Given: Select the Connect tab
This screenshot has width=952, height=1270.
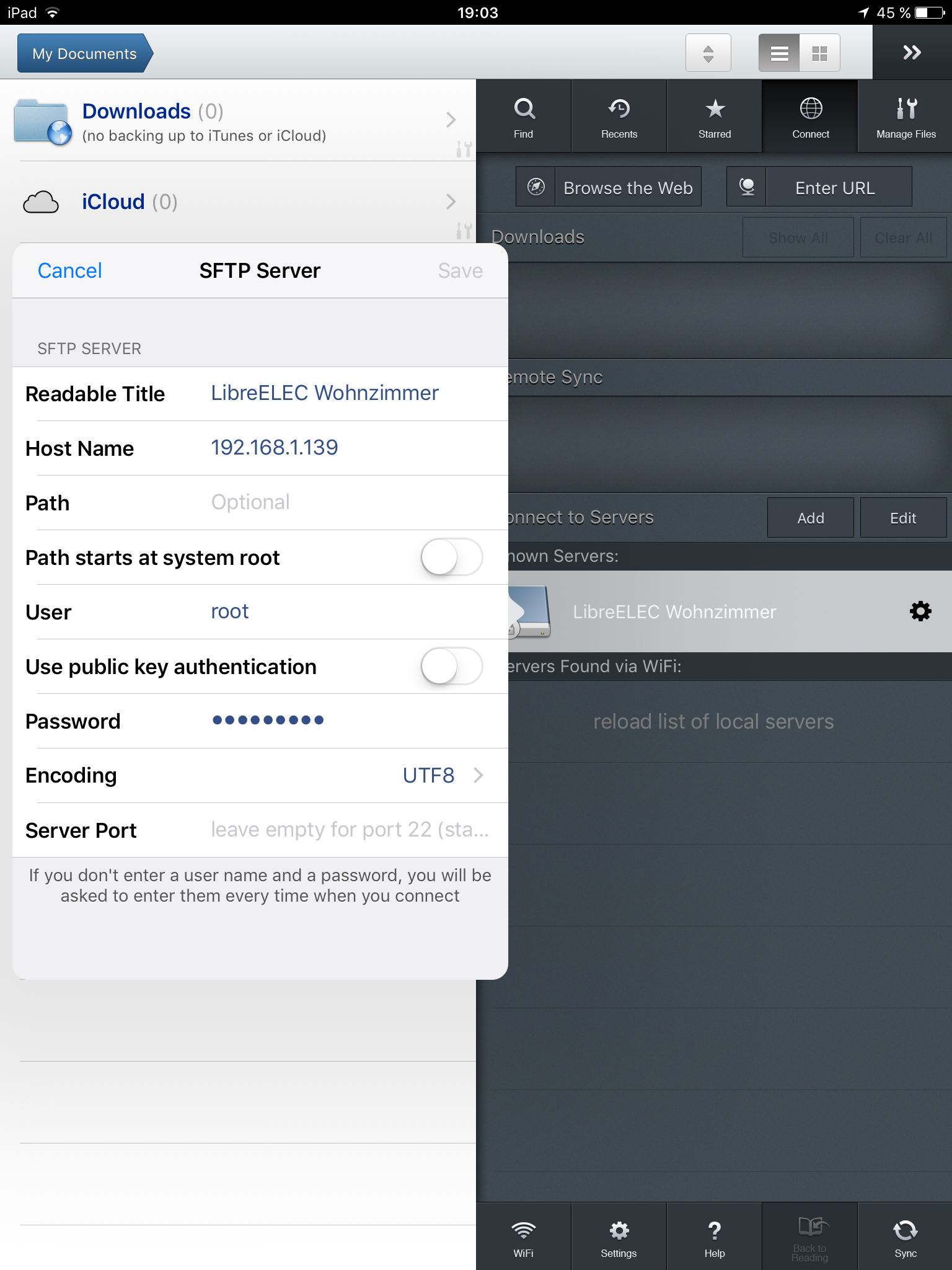Looking at the screenshot, I should (810, 117).
